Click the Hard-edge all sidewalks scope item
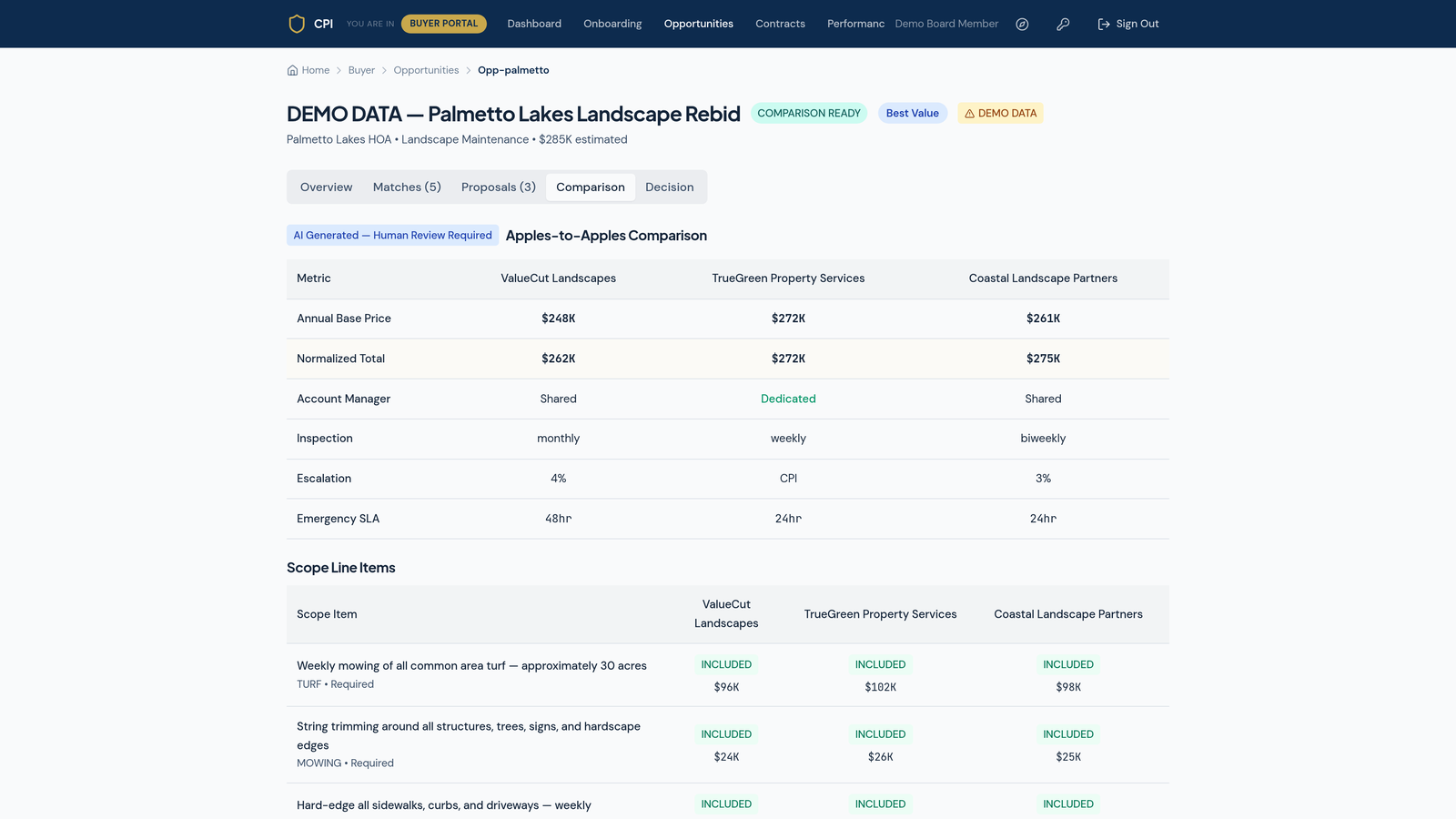Viewport: 1456px width, 819px height. coord(444,805)
